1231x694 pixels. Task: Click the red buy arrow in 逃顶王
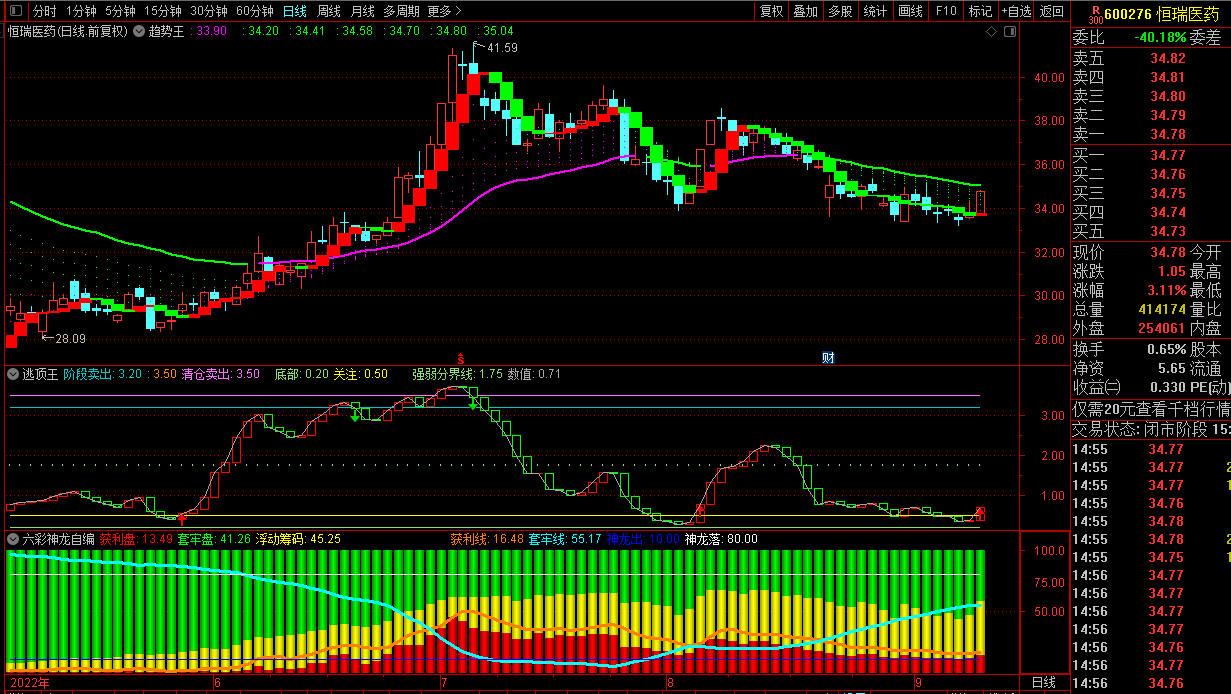click(181, 517)
